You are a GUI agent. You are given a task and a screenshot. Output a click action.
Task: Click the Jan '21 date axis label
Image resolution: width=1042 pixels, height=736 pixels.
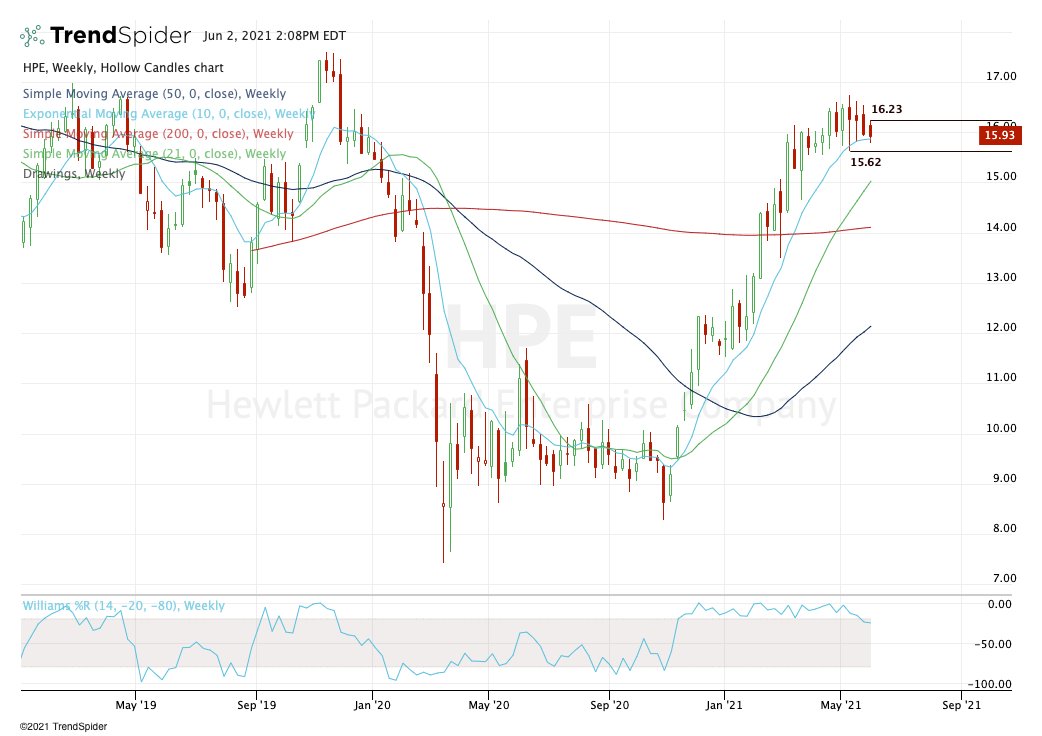[x=724, y=705]
